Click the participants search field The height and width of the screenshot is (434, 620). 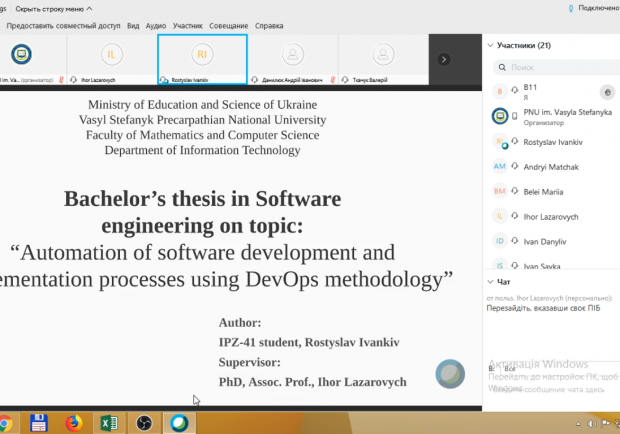pos(555,67)
